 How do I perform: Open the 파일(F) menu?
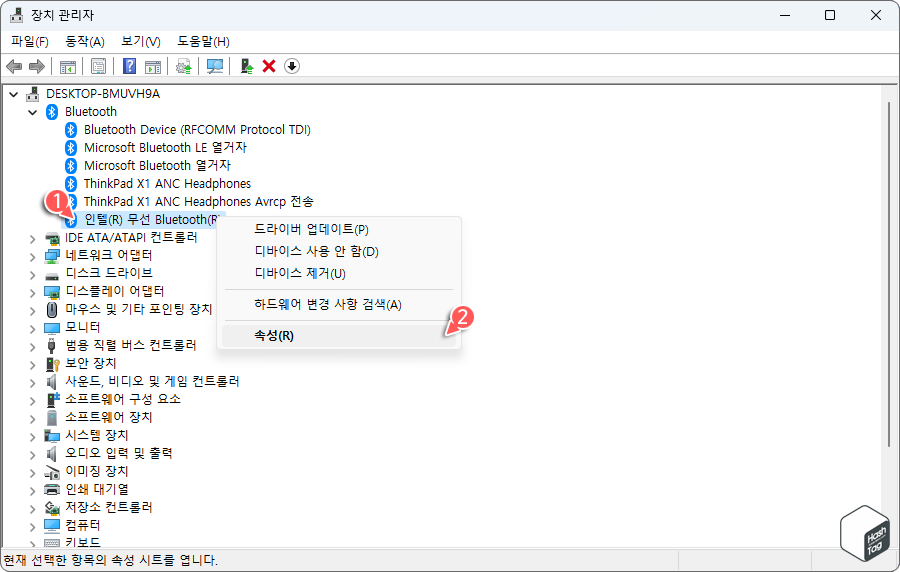(30, 41)
